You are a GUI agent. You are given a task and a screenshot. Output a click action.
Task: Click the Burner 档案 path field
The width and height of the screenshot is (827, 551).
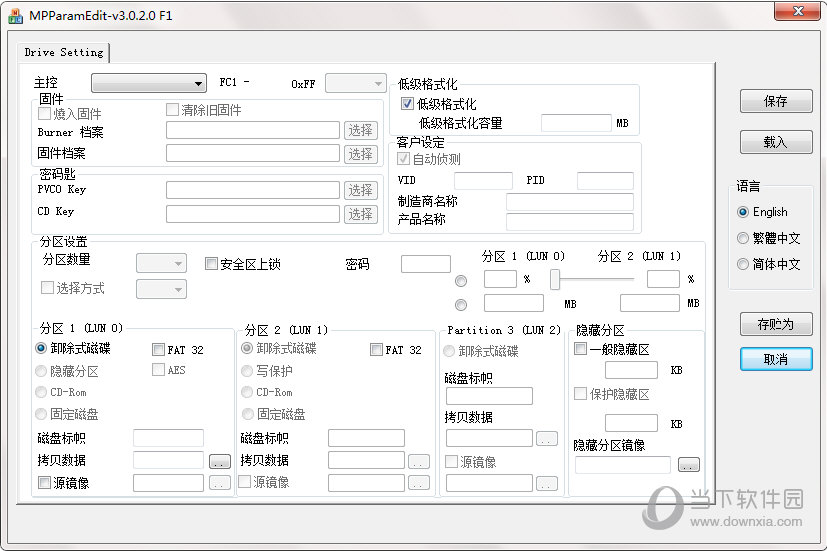click(253, 130)
